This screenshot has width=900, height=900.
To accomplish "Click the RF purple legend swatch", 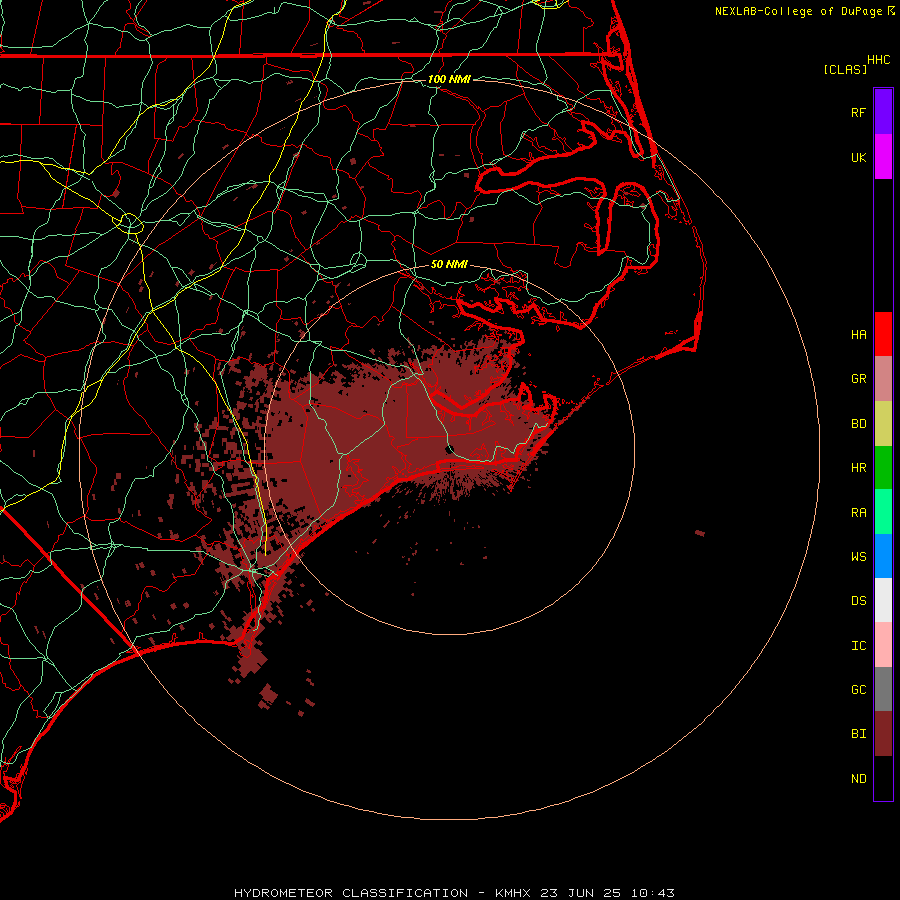I will [x=883, y=112].
